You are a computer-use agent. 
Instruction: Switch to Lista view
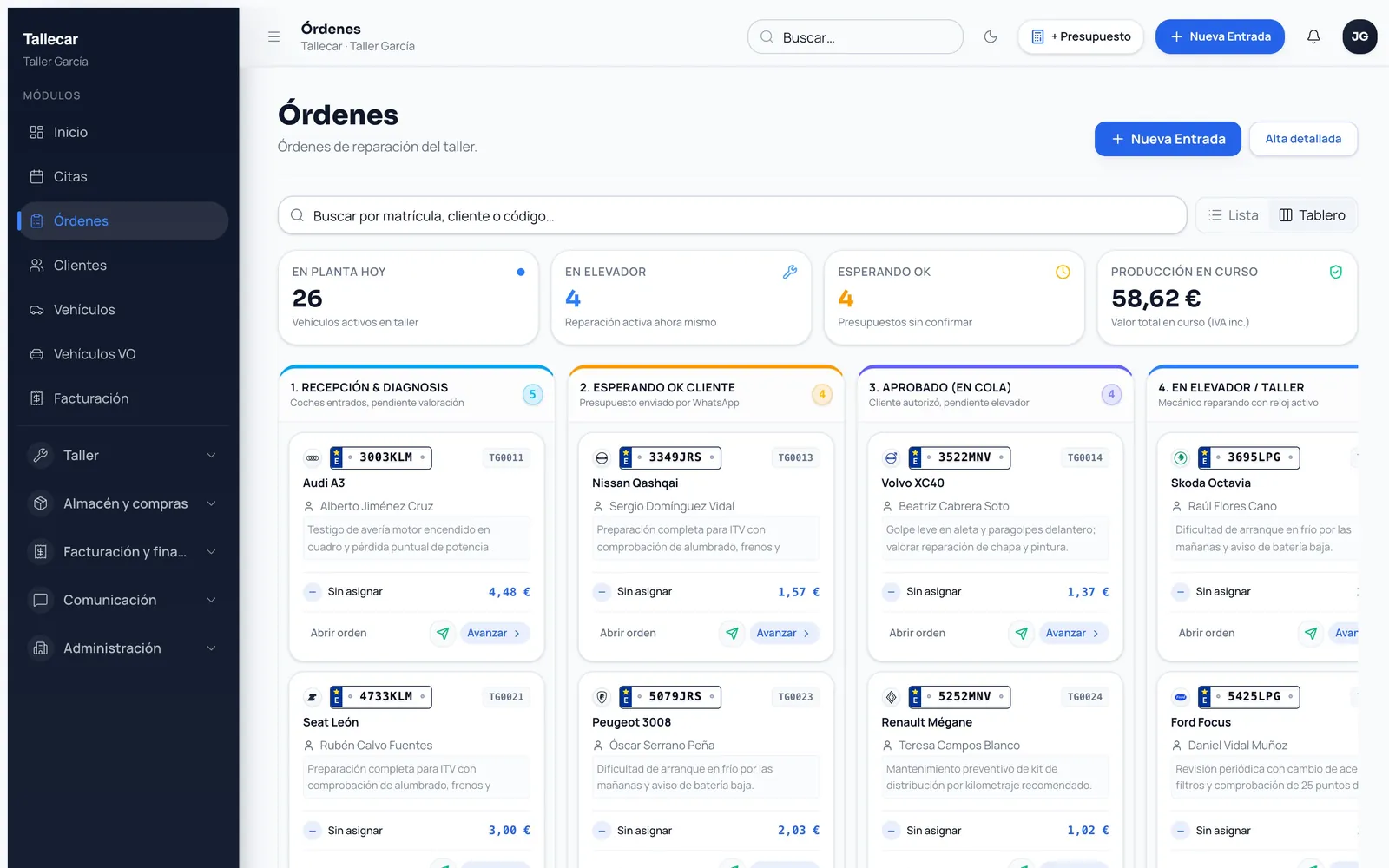(1234, 215)
